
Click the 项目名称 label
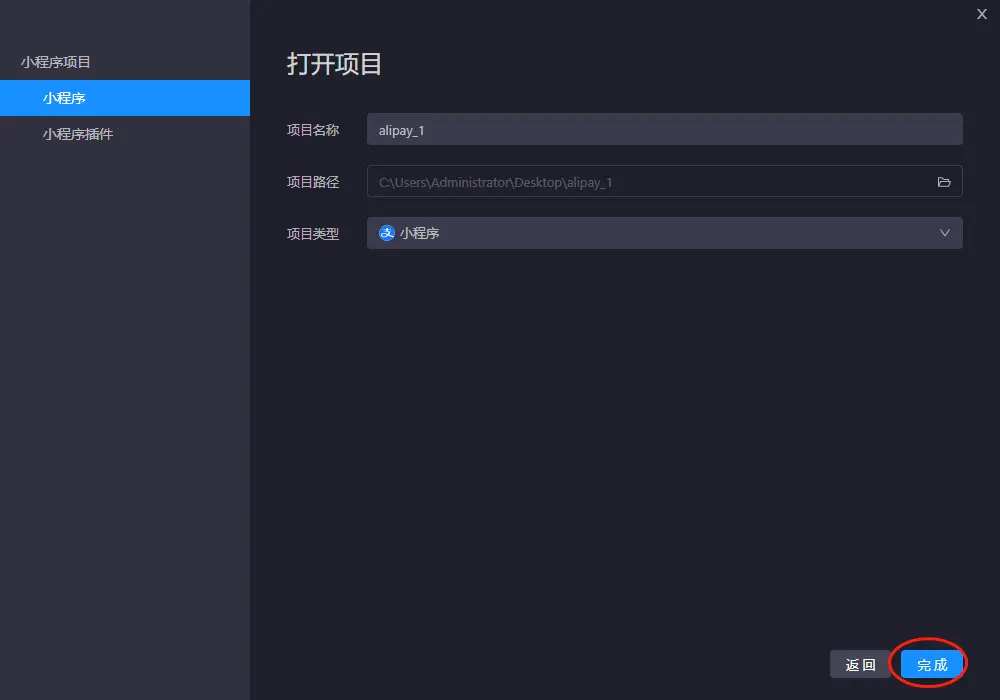click(x=313, y=130)
